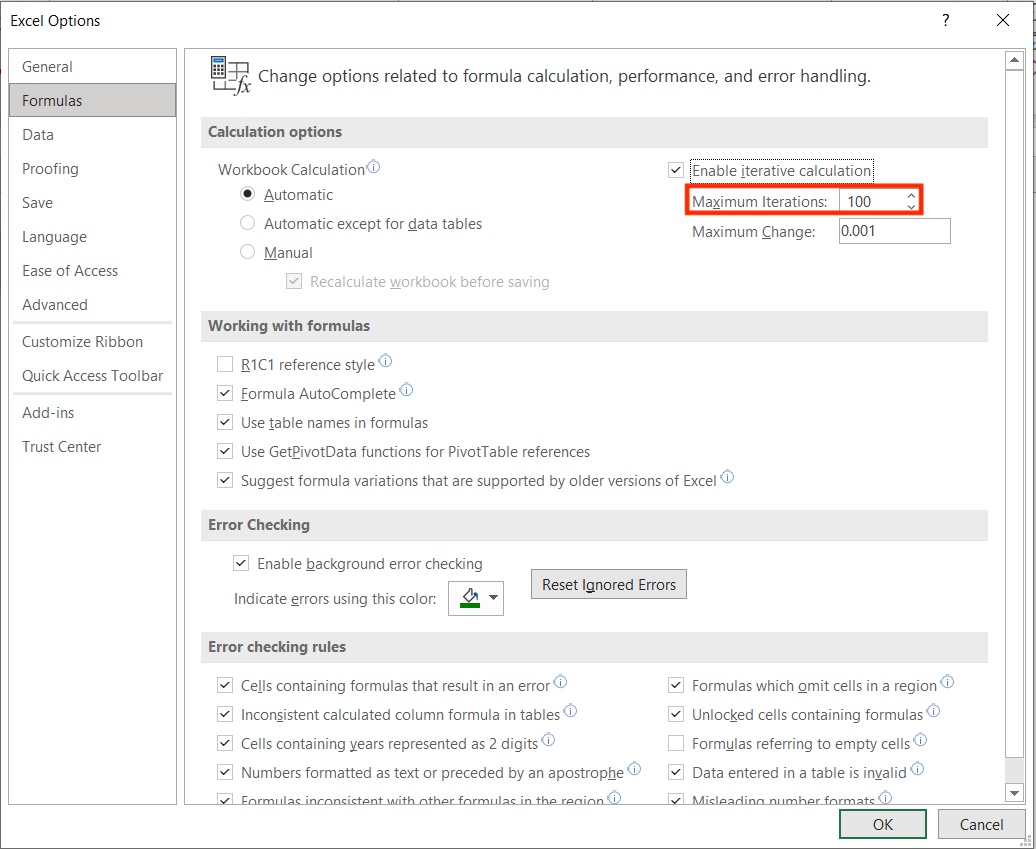The height and width of the screenshot is (849, 1036).
Task: Click the Formula AutoComplete info icon
Action: click(406, 390)
